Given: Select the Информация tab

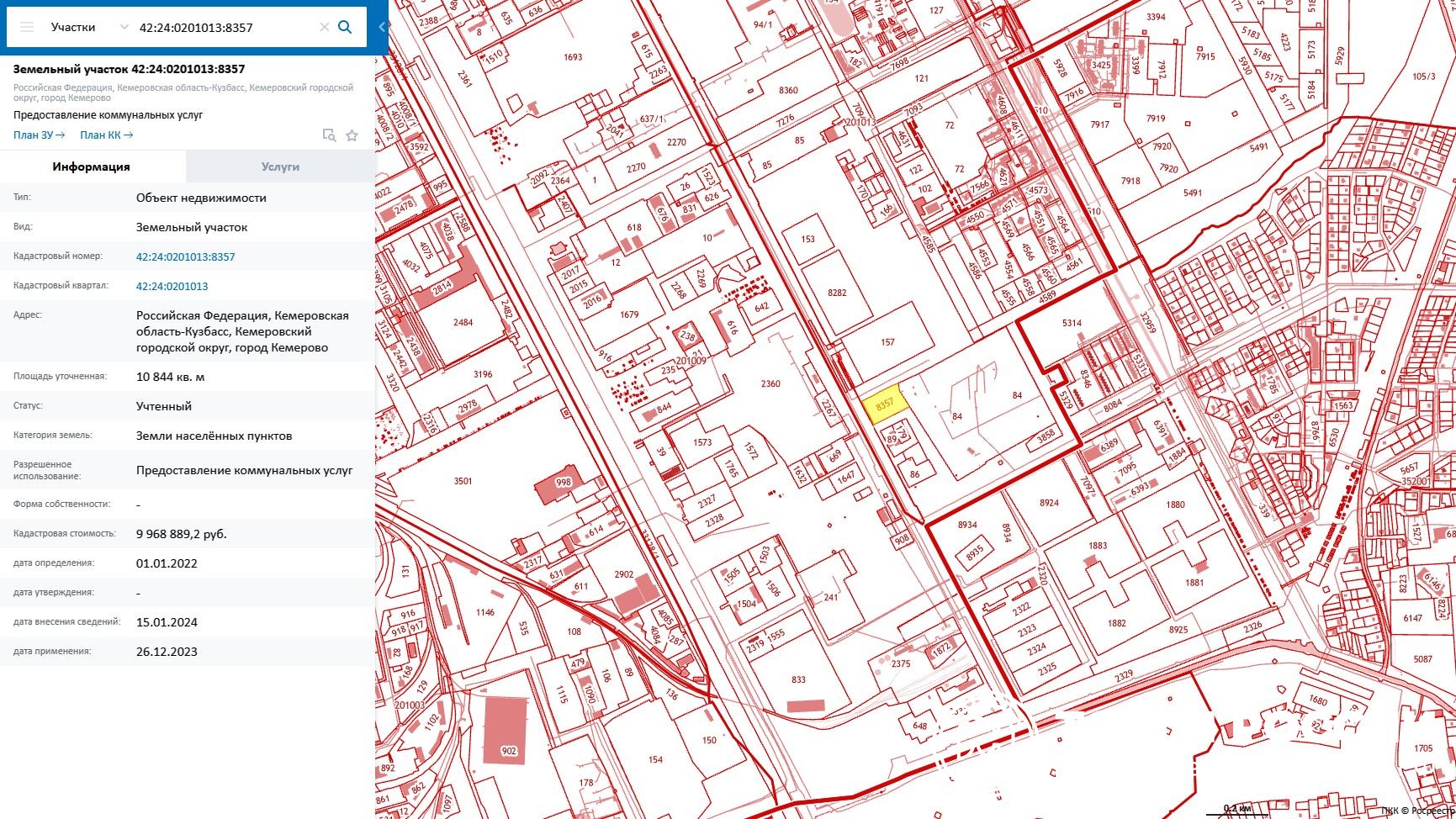Looking at the screenshot, I should click(x=92, y=166).
